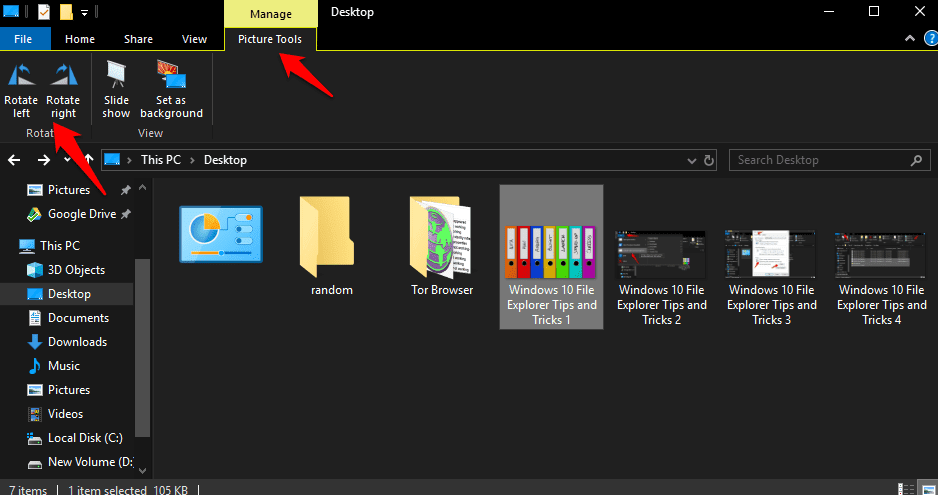938x495 pixels.
Task: Click Desktop in address breadcrumb
Action: [x=225, y=160]
